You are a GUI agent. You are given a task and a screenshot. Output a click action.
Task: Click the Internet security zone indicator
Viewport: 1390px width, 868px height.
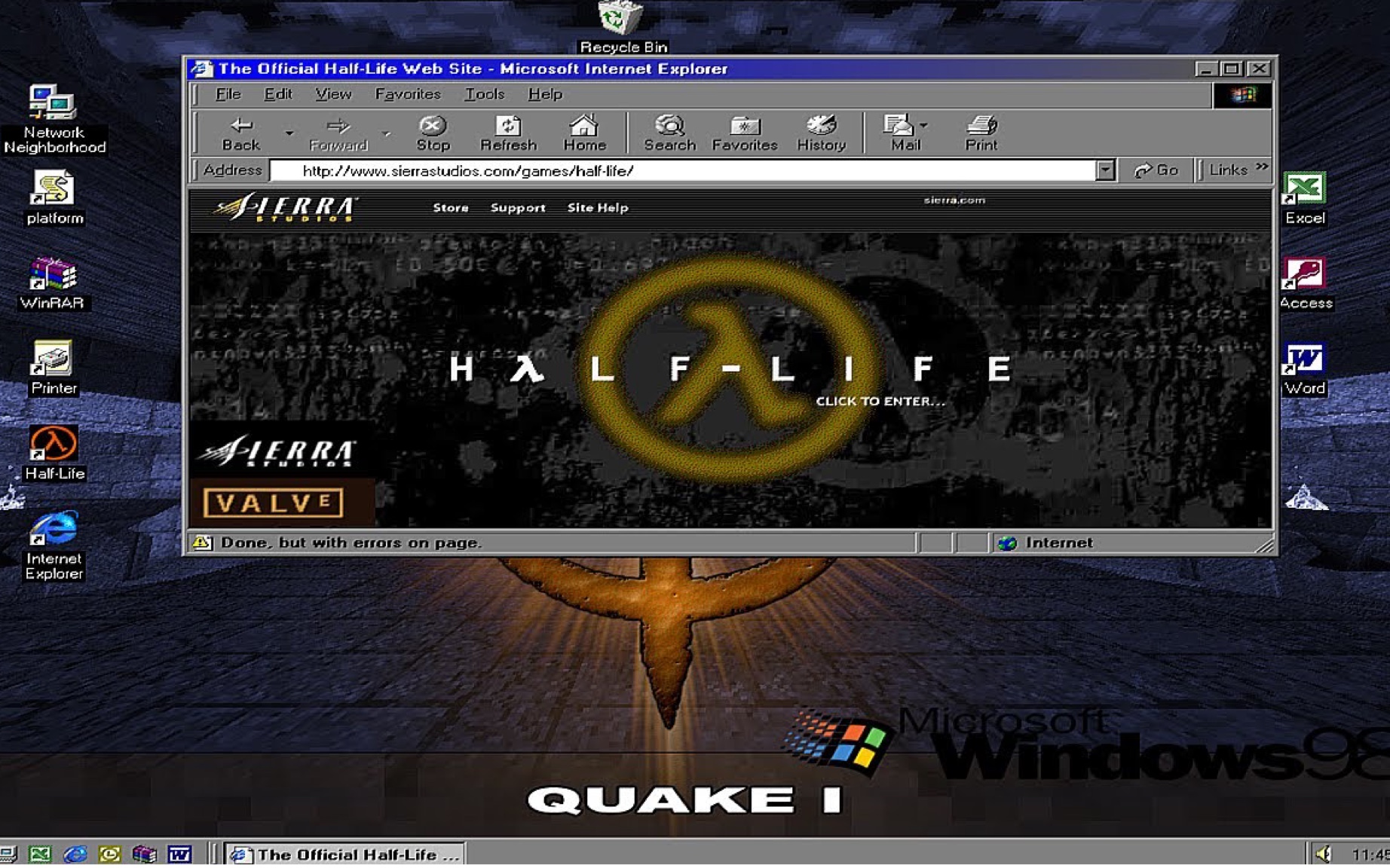[1045, 542]
